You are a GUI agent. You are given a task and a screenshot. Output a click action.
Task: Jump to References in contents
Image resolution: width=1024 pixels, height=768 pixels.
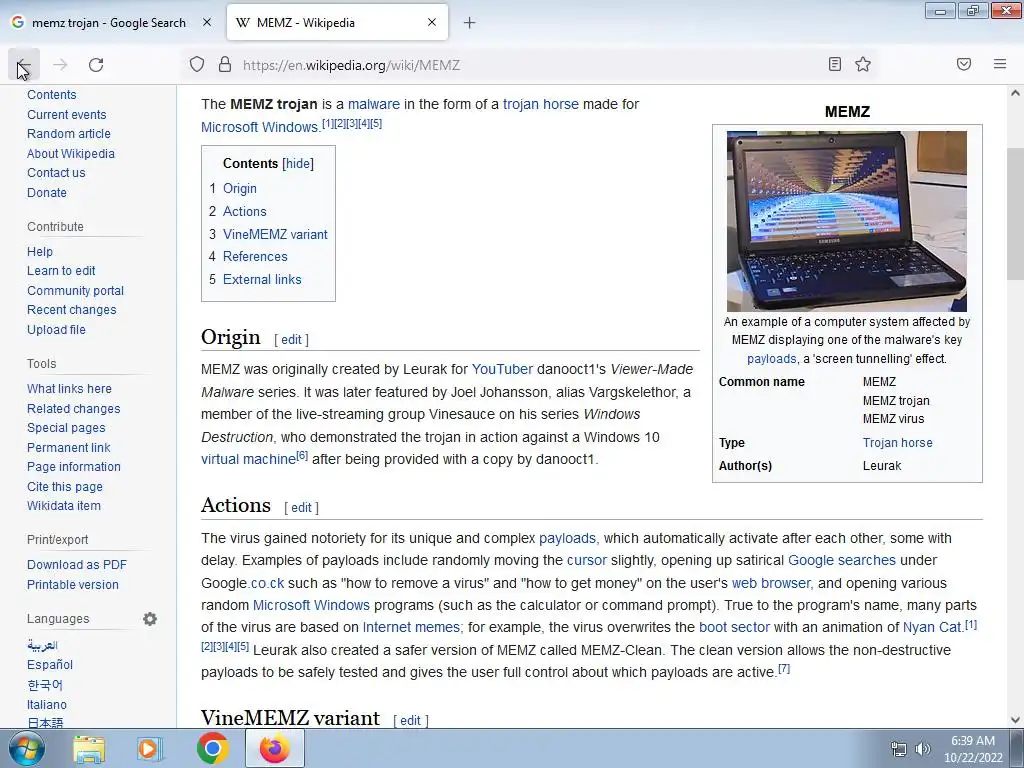[x=255, y=256]
